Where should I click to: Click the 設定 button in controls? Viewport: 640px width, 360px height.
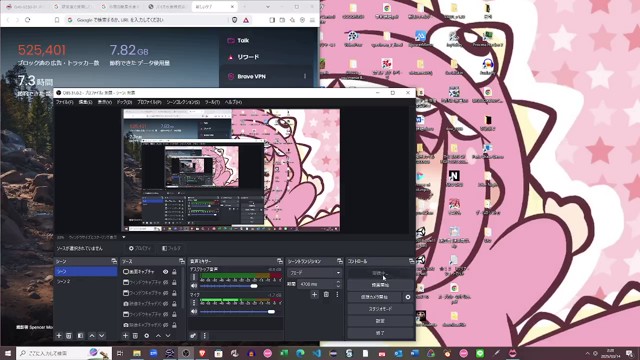tap(380, 321)
